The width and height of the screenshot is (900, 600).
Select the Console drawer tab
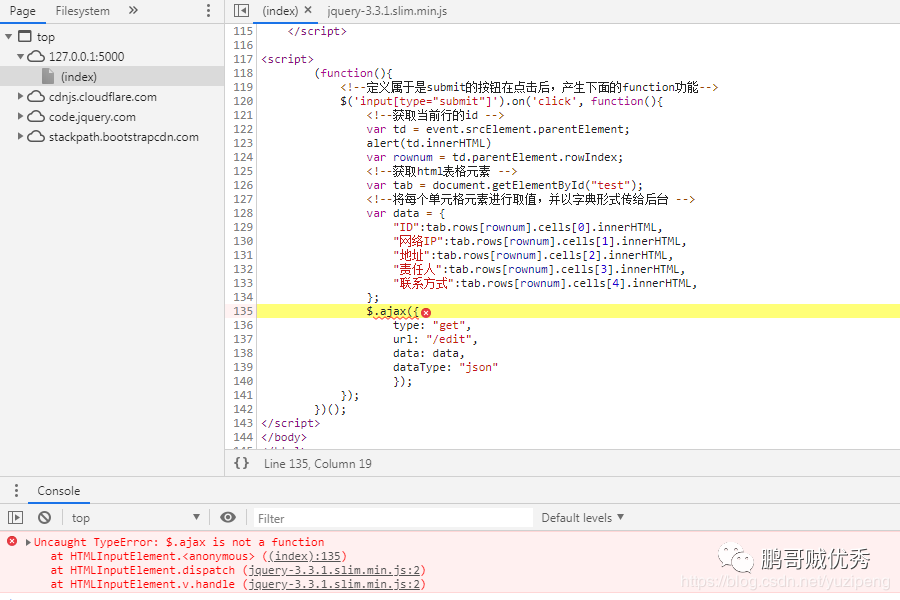coord(59,491)
